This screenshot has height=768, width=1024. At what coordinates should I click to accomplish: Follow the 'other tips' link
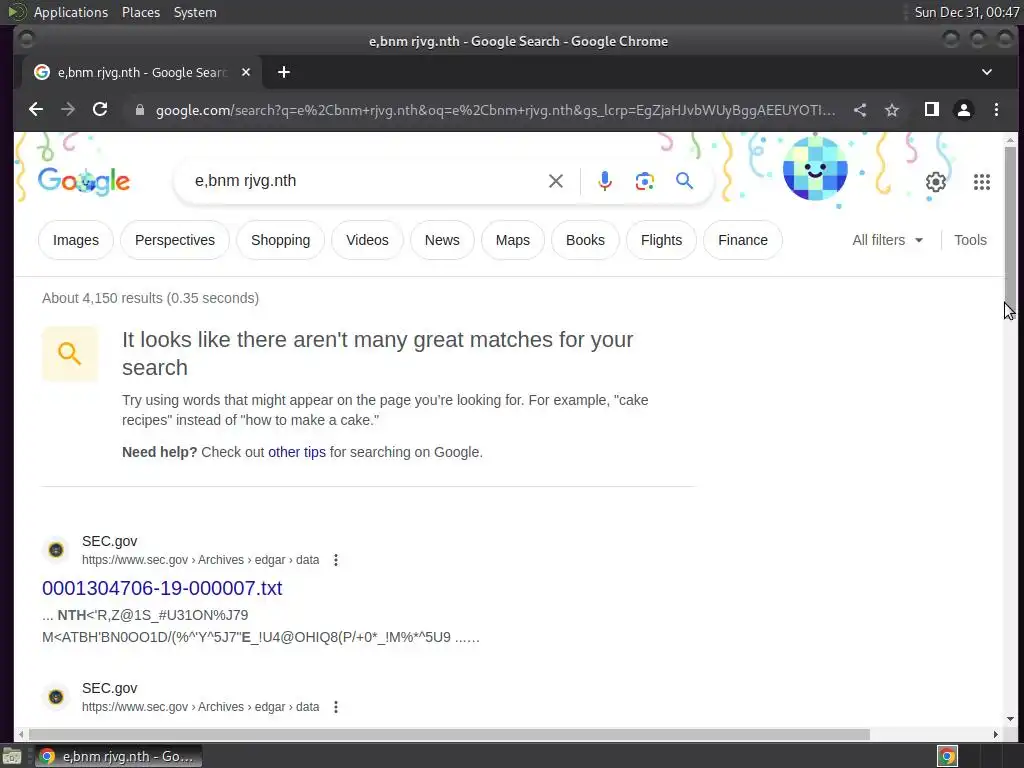click(x=296, y=452)
